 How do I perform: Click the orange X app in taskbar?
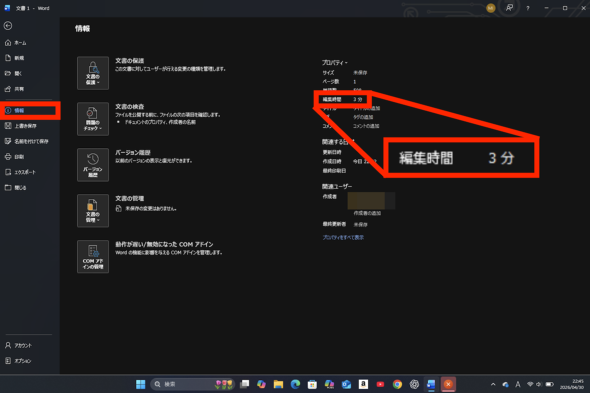[x=448, y=384]
